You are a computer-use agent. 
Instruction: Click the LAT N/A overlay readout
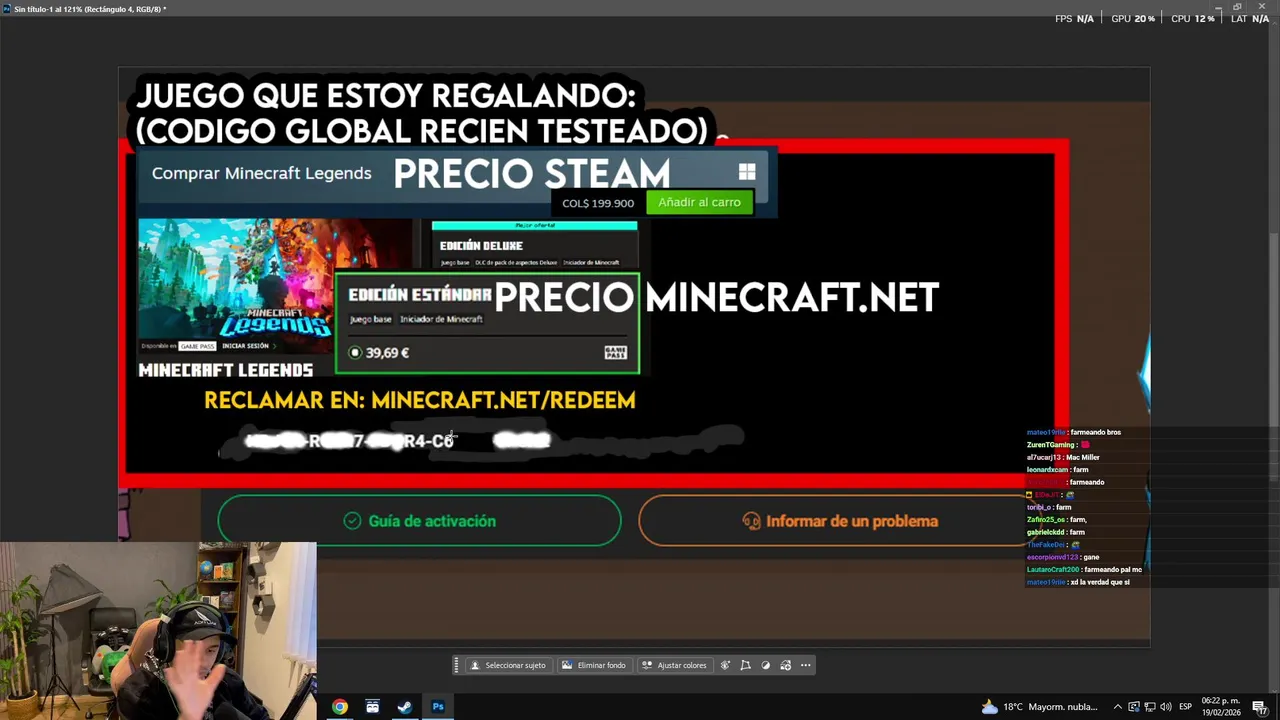(1250, 18)
